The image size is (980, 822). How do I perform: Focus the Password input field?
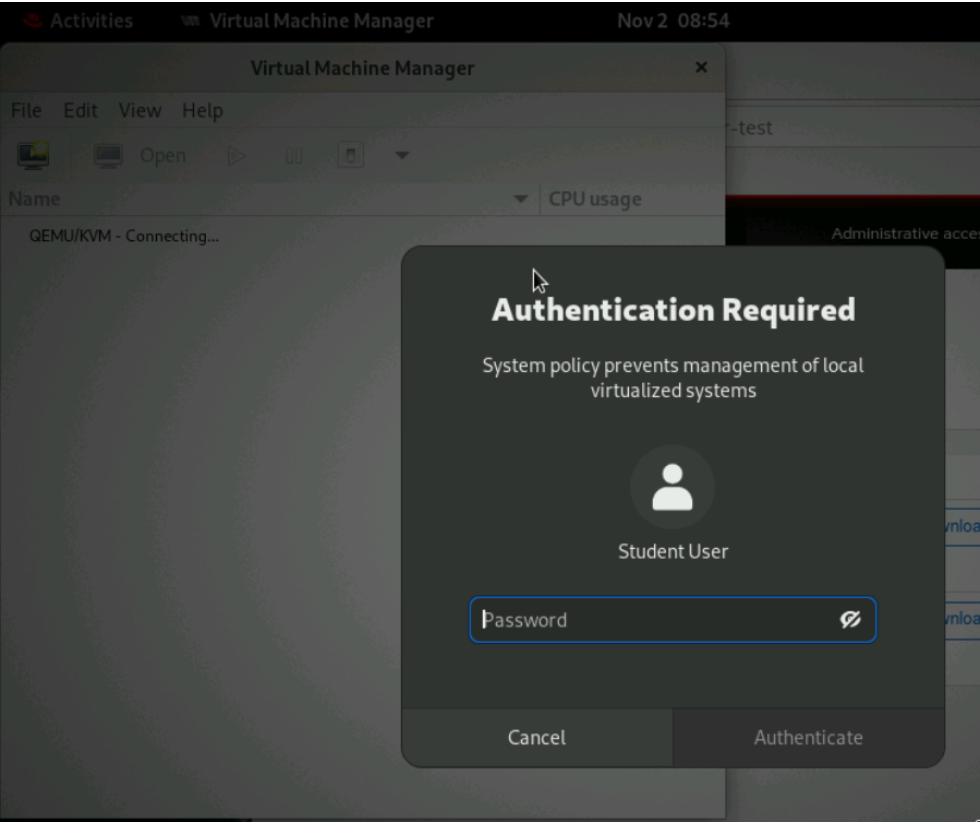click(672, 620)
